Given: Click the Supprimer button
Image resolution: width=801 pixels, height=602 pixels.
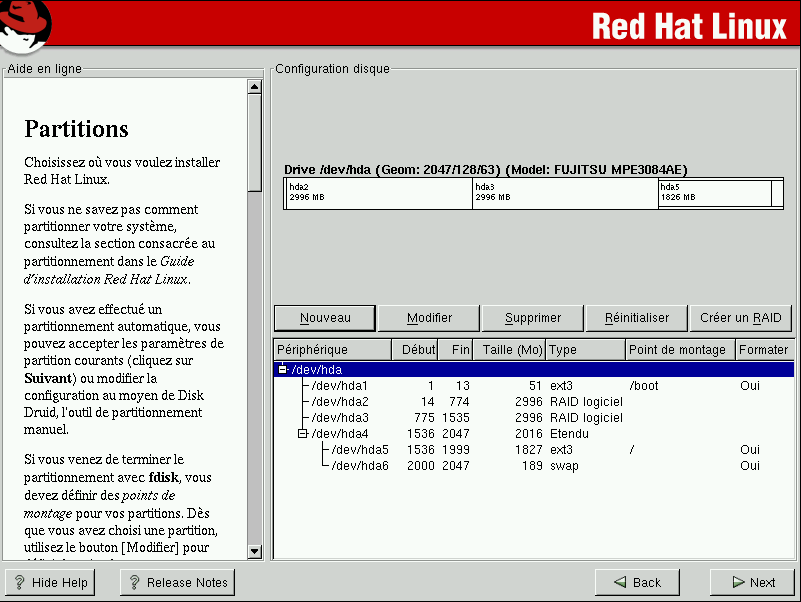Looking at the screenshot, I should coord(533,318).
